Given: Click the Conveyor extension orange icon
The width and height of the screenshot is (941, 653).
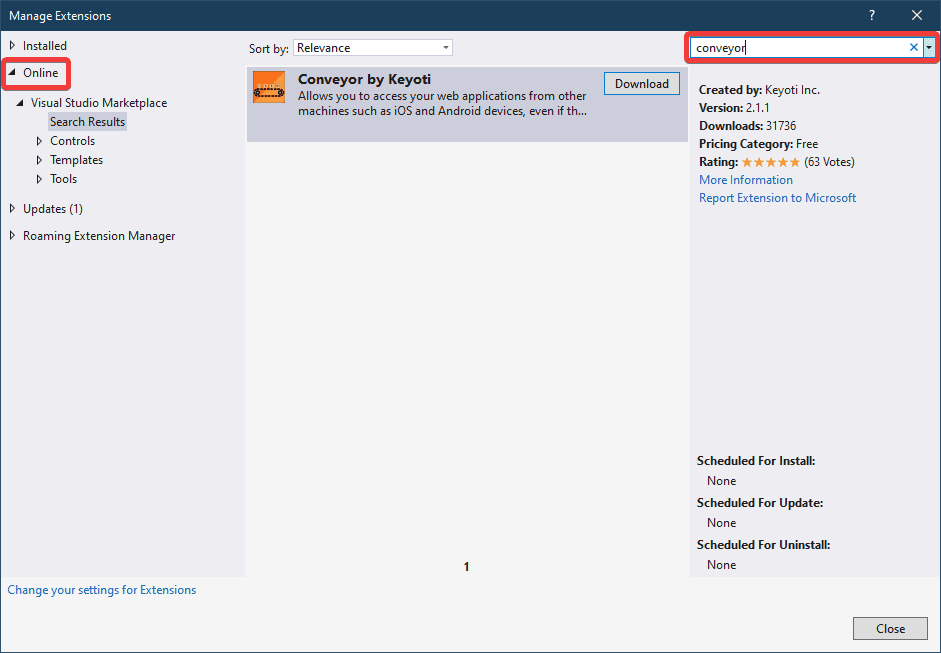Looking at the screenshot, I should (x=269, y=88).
